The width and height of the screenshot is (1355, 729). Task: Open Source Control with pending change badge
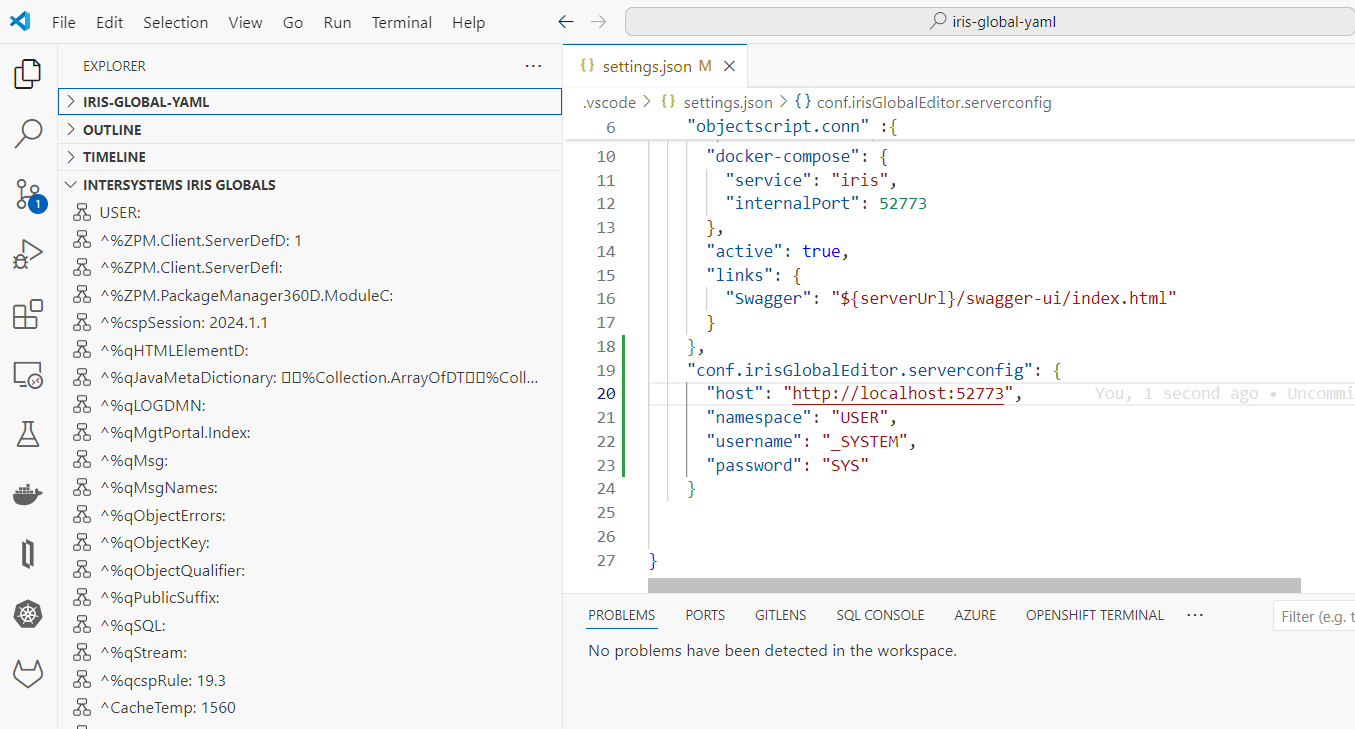pos(28,195)
